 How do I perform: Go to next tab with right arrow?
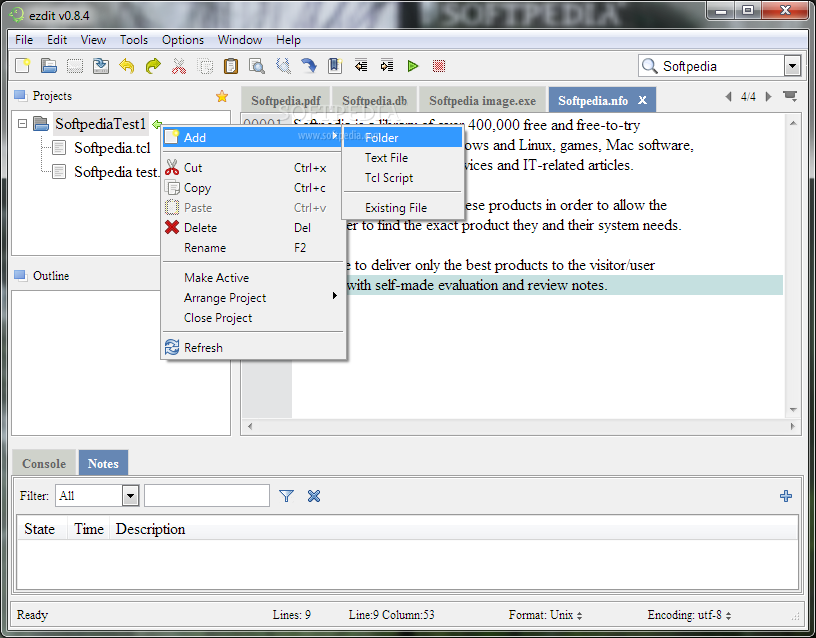(768, 96)
